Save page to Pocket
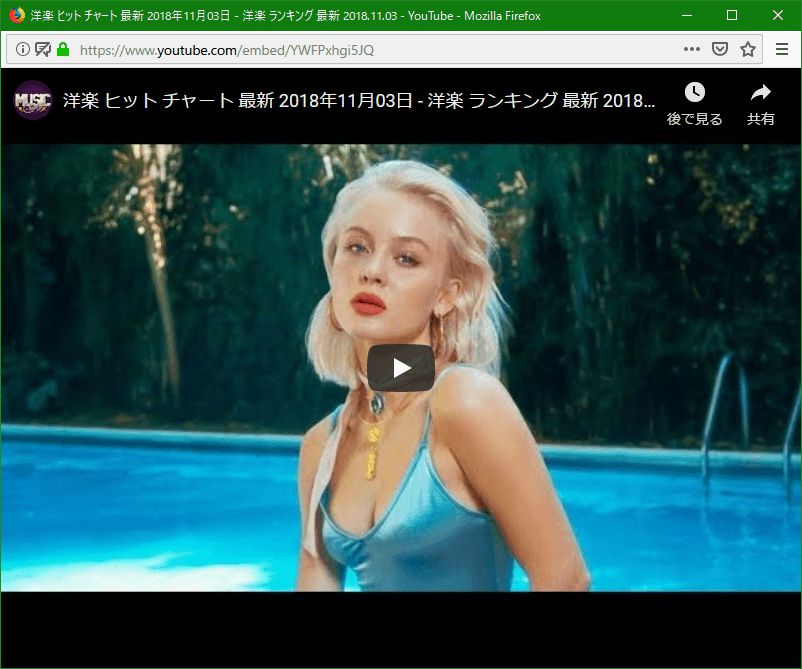Image resolution: width=802 pixels, height=669 pixels. coord(720,49)
